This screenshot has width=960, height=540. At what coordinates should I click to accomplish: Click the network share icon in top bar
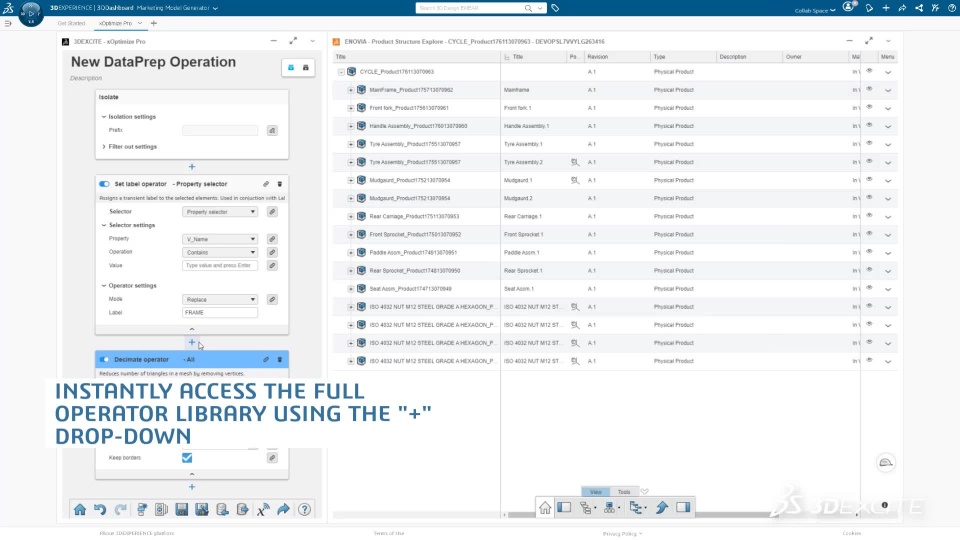click(x=919, y=8)
